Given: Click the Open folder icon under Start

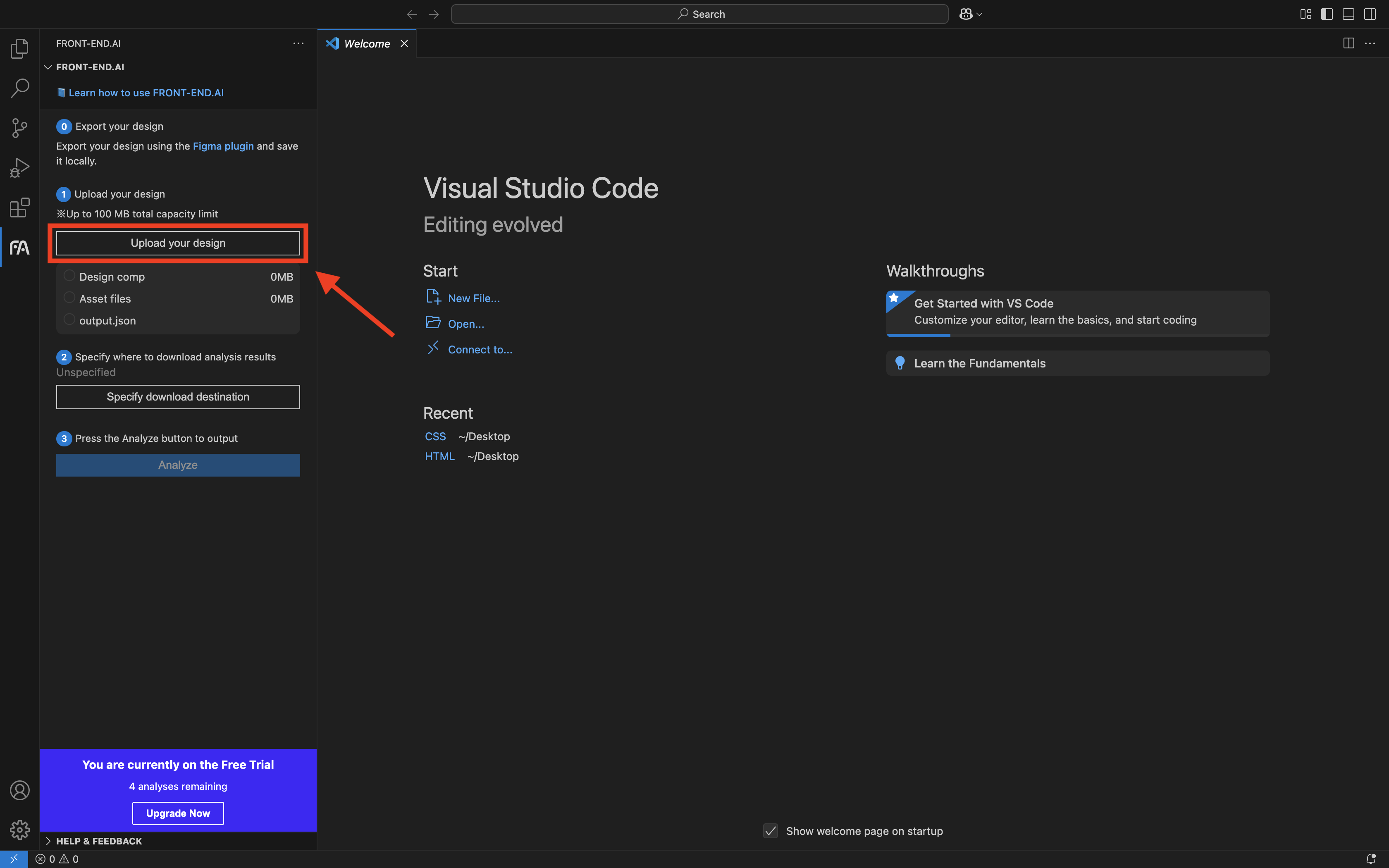Looking at the screenshot, I should click(433, 323).
